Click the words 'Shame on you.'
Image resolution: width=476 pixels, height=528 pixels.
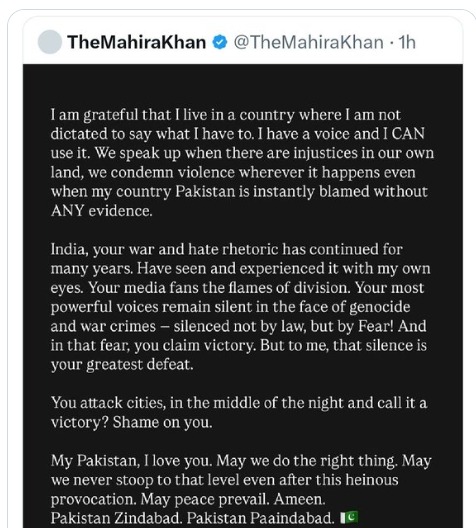tap(163, 422)
